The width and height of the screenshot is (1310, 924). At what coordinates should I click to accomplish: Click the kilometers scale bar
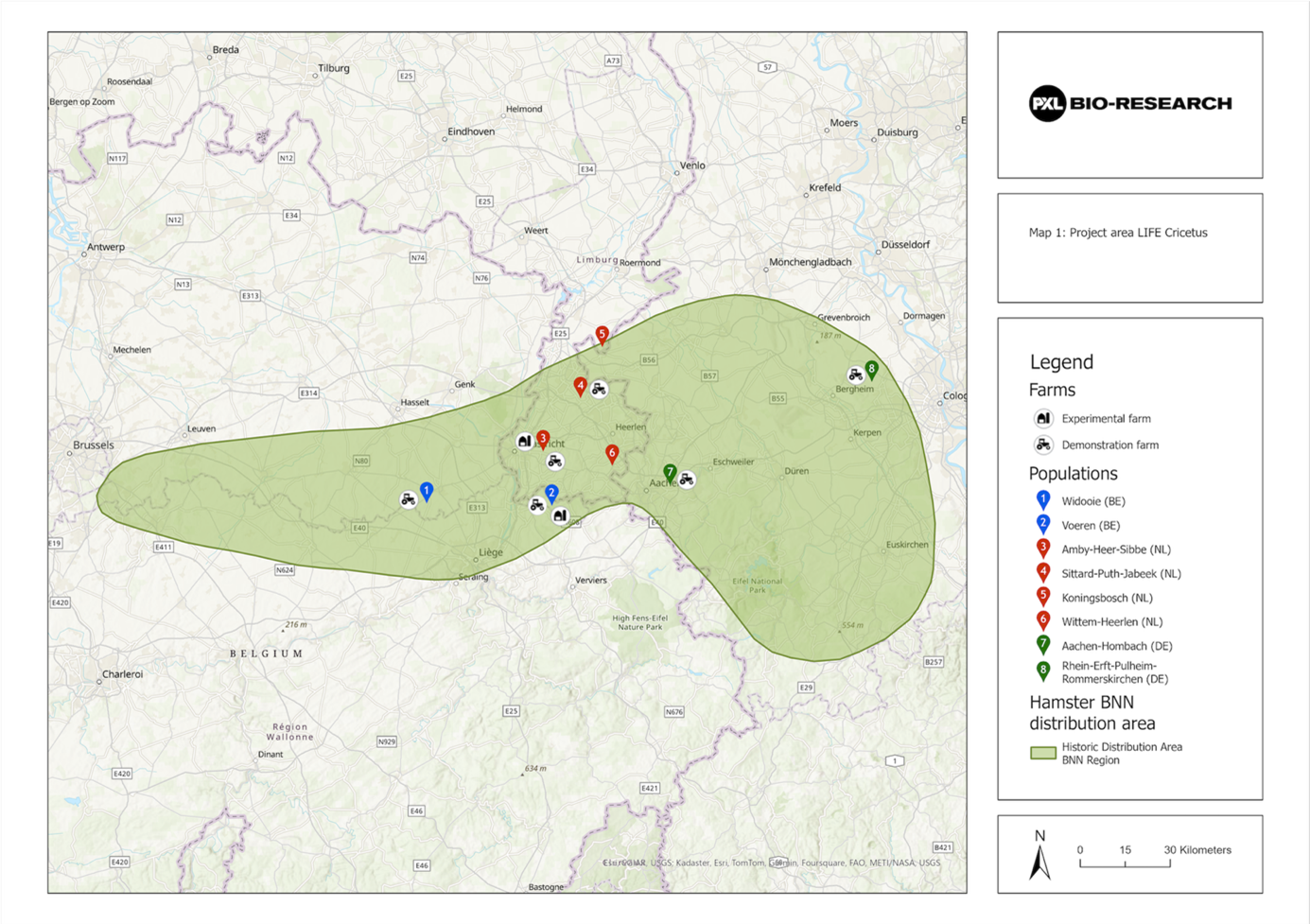[1125, 862]
